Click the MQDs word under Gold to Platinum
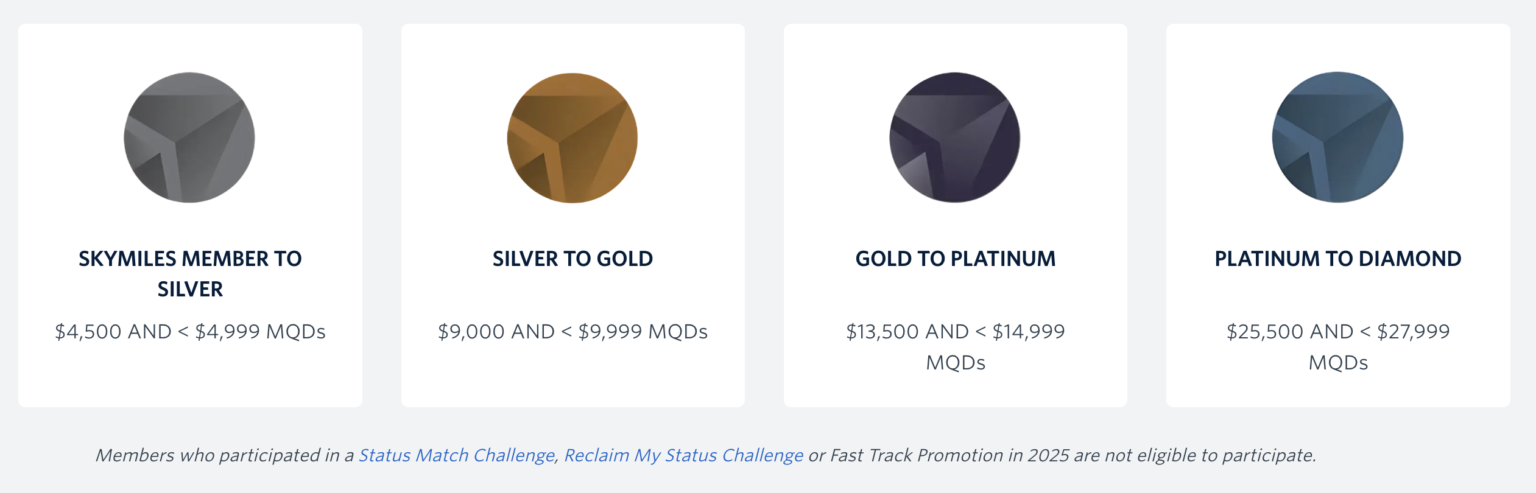This screenshot has height=493, width=1536. [955, 363]
